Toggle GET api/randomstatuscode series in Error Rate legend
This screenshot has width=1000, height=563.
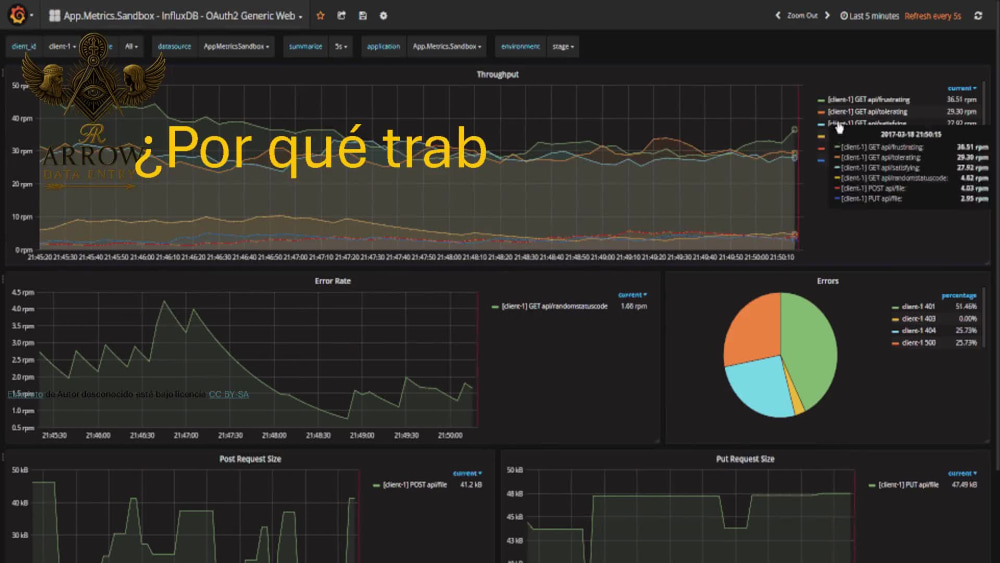coord(554,306)
